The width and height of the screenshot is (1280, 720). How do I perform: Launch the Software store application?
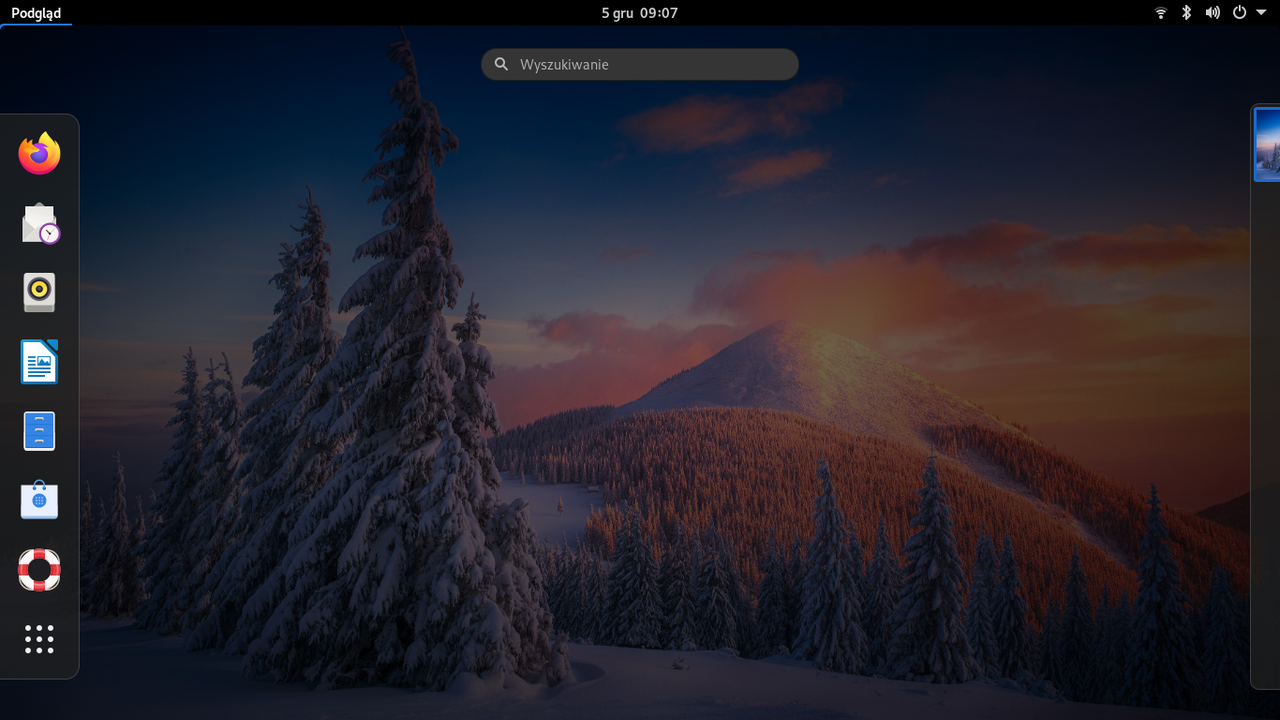pyautogui.click(x=39, y=500)
